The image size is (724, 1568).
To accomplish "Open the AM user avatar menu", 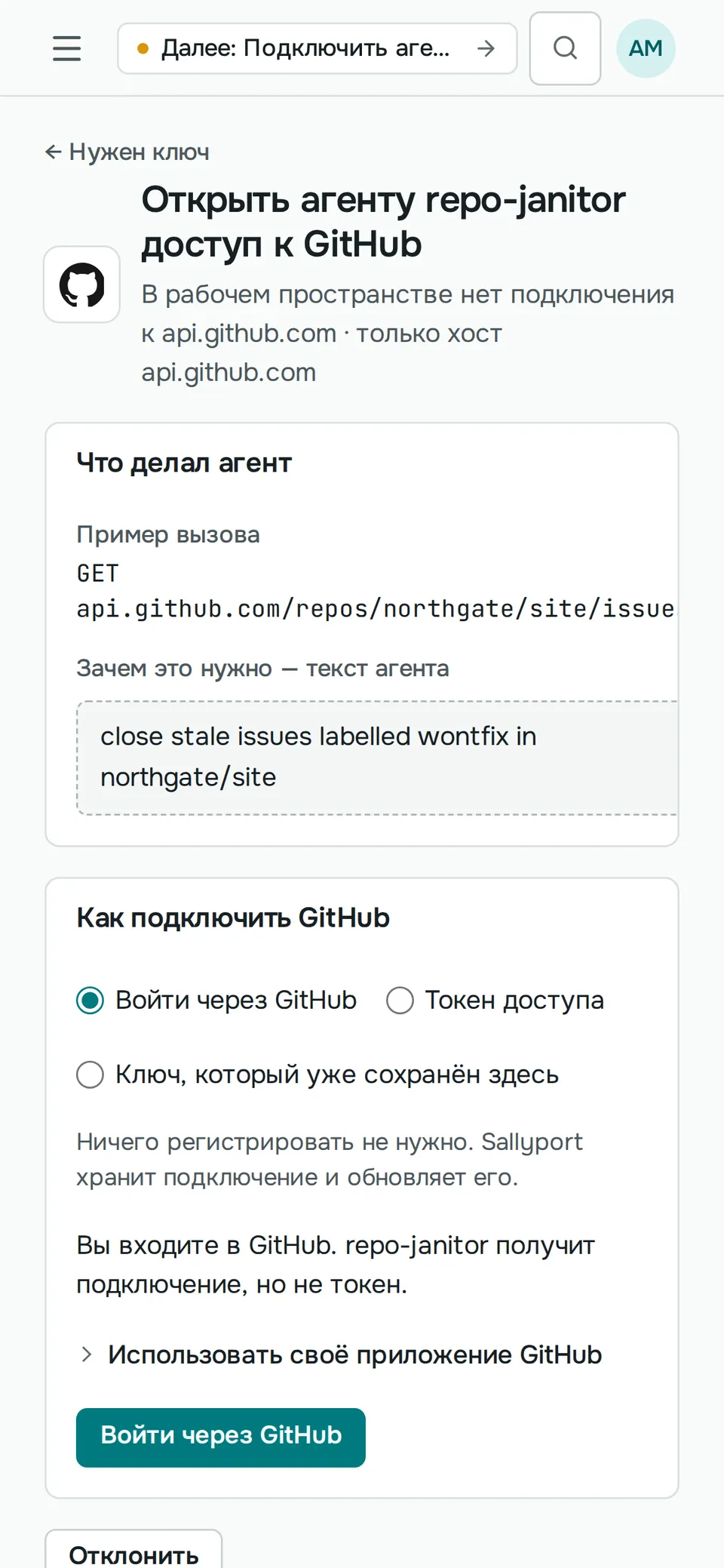I will coord(646,48).
